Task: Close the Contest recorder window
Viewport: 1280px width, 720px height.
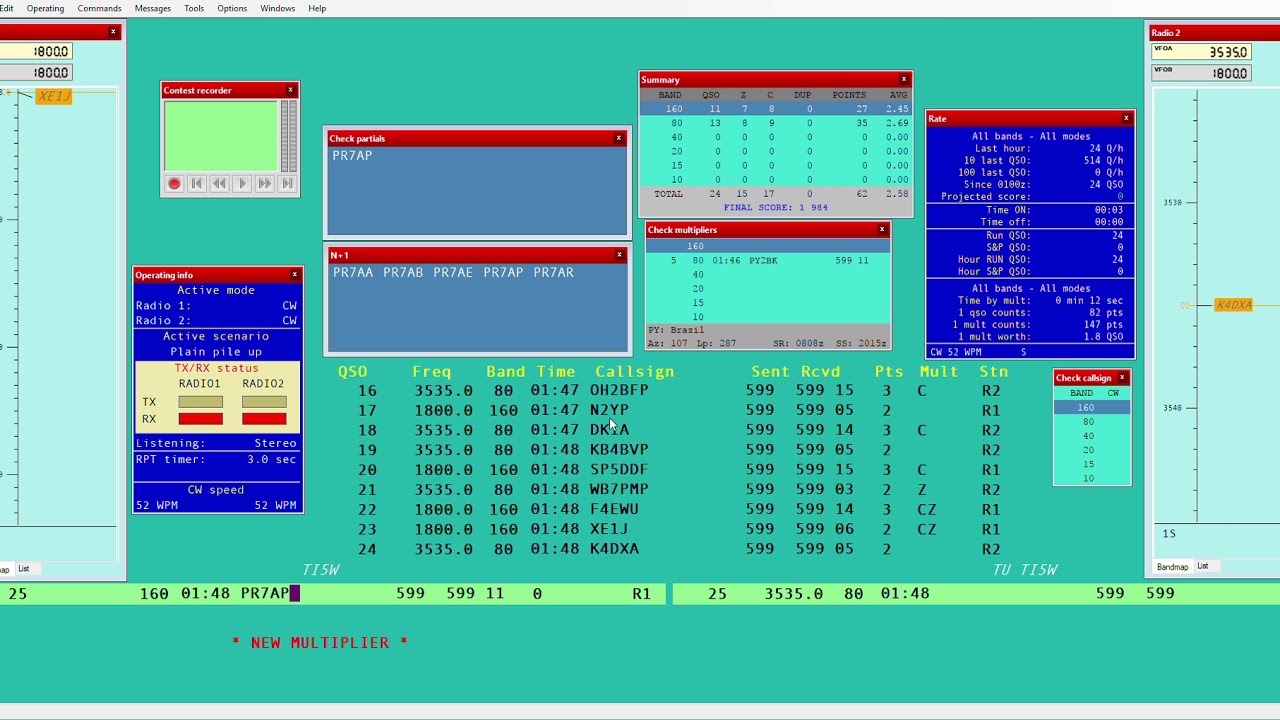Action: 290,90
